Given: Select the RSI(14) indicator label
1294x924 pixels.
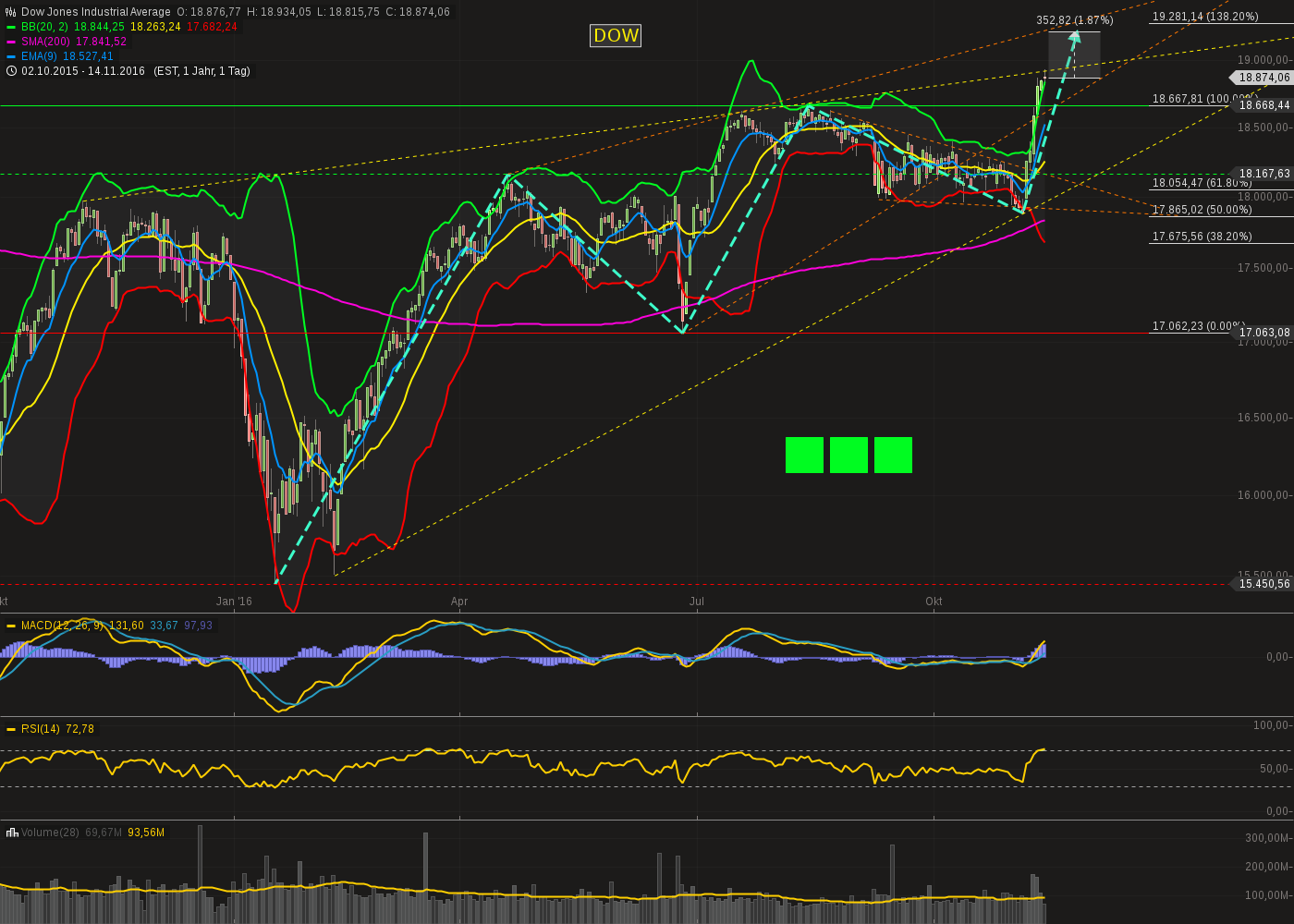Looking at the screenshot, I should [41, 729].
